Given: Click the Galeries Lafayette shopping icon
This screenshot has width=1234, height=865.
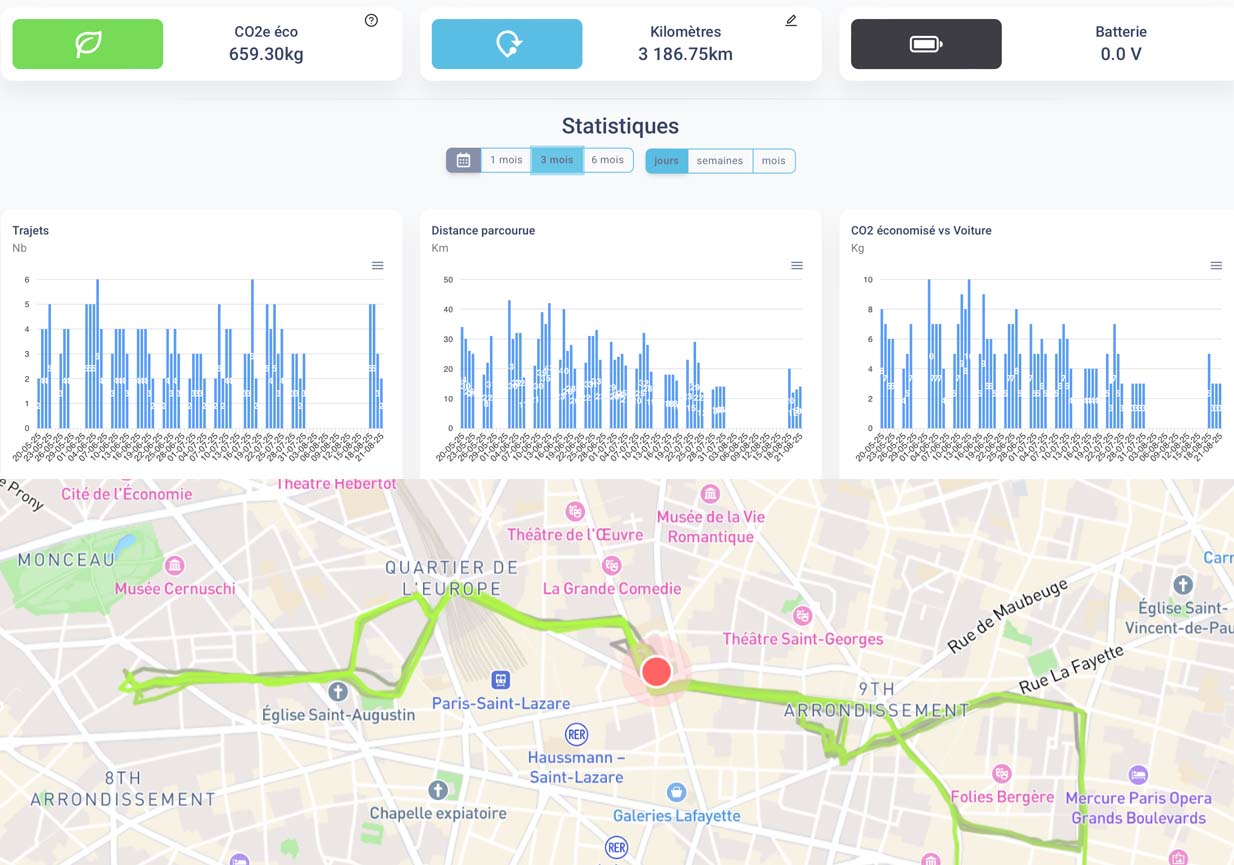Looking at the screenshot, I should point(676,792).
